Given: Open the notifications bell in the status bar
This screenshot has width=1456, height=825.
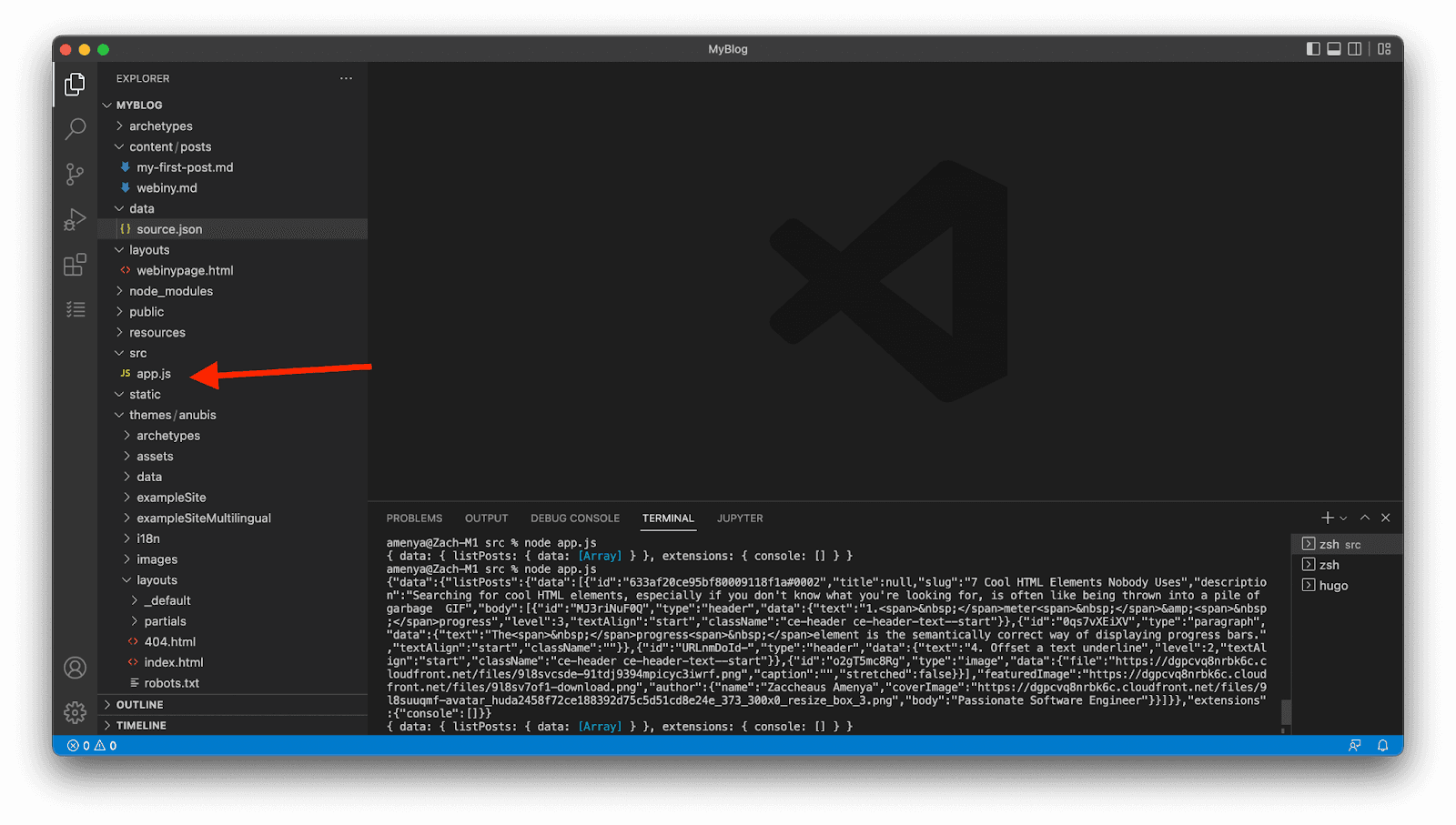Looking at the screenshot, I should [1383, 745].
